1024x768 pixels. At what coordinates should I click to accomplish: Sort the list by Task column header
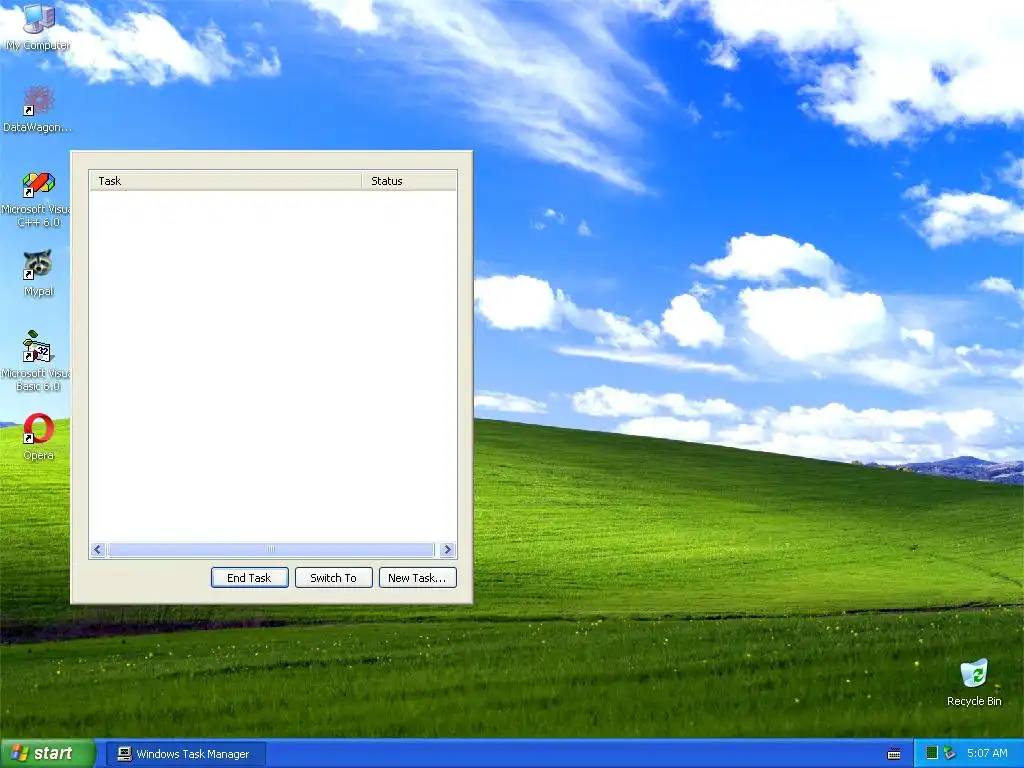tap(225, 181)
